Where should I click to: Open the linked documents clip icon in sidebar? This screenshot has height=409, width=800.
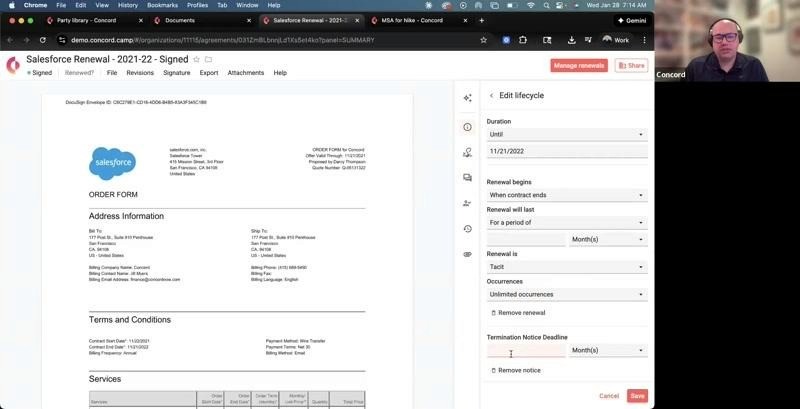pyautogui.click(x=467, y=254)
